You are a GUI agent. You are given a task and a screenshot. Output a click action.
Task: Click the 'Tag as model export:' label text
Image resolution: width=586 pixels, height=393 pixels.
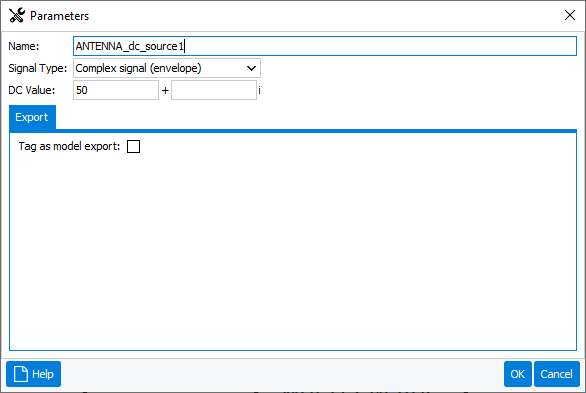tap(70, 146)
